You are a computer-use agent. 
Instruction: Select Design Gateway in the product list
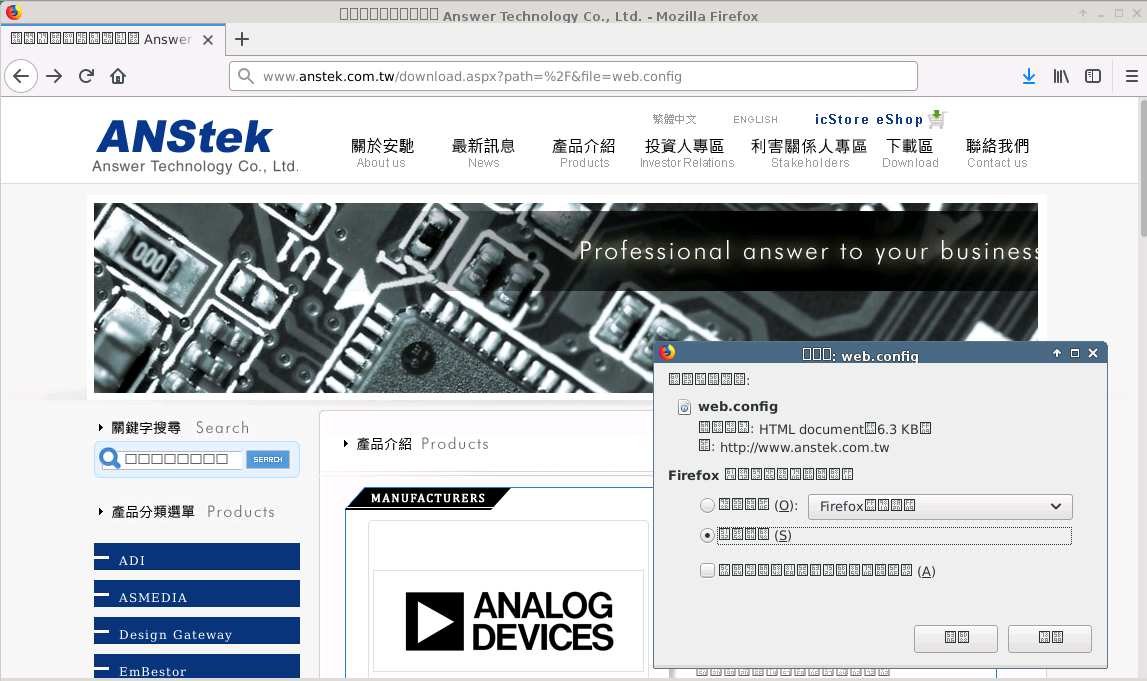(197, 631)
